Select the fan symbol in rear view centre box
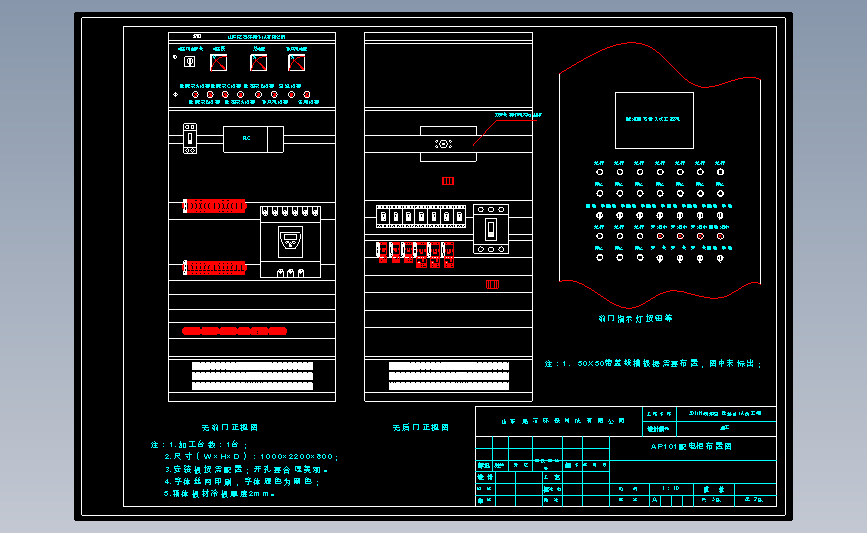The height and width of the screenshot is (533, 867). point(443,144)
